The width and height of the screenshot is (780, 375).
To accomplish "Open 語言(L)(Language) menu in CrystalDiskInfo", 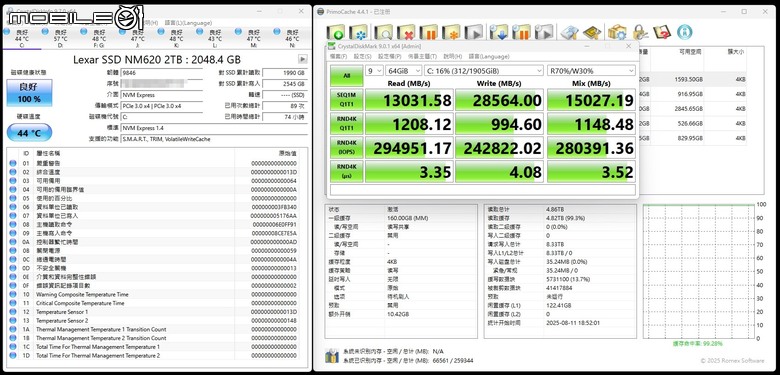I will tap(188, 23).
